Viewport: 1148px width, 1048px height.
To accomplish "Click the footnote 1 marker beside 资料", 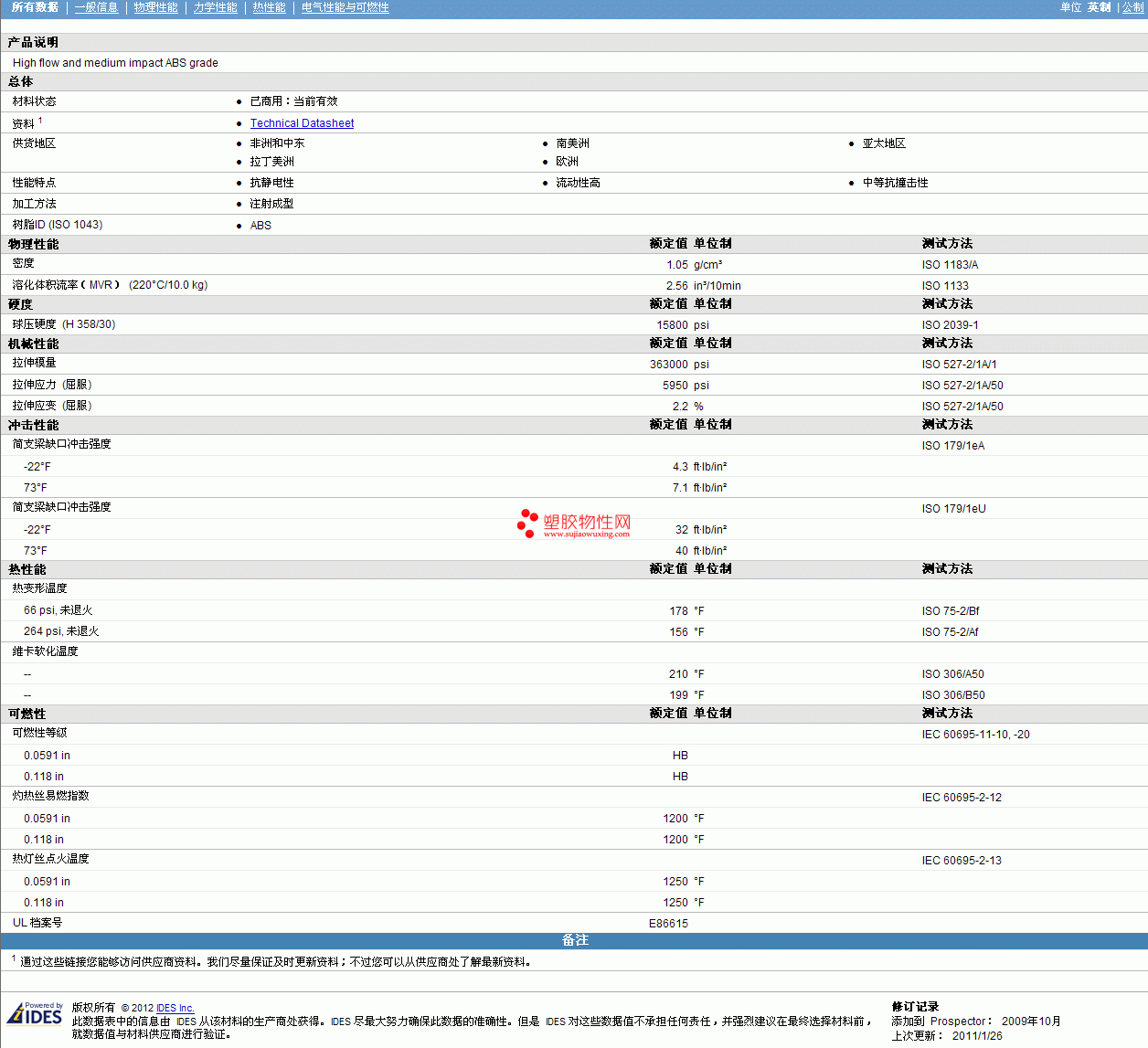I will tap(40, 120).
